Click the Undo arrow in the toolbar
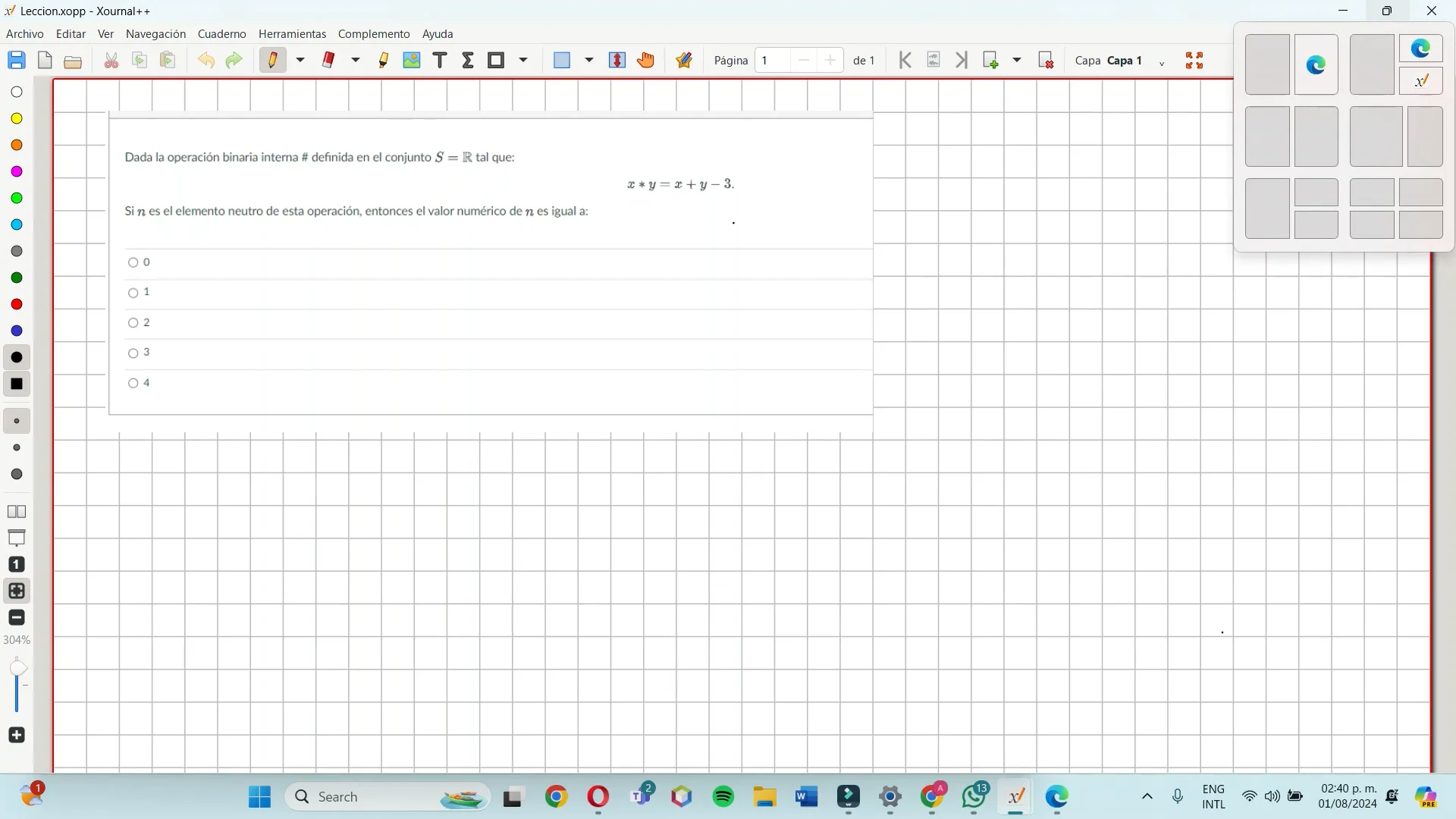Screen dimensions: 1456x819 [x=206, y=61]
